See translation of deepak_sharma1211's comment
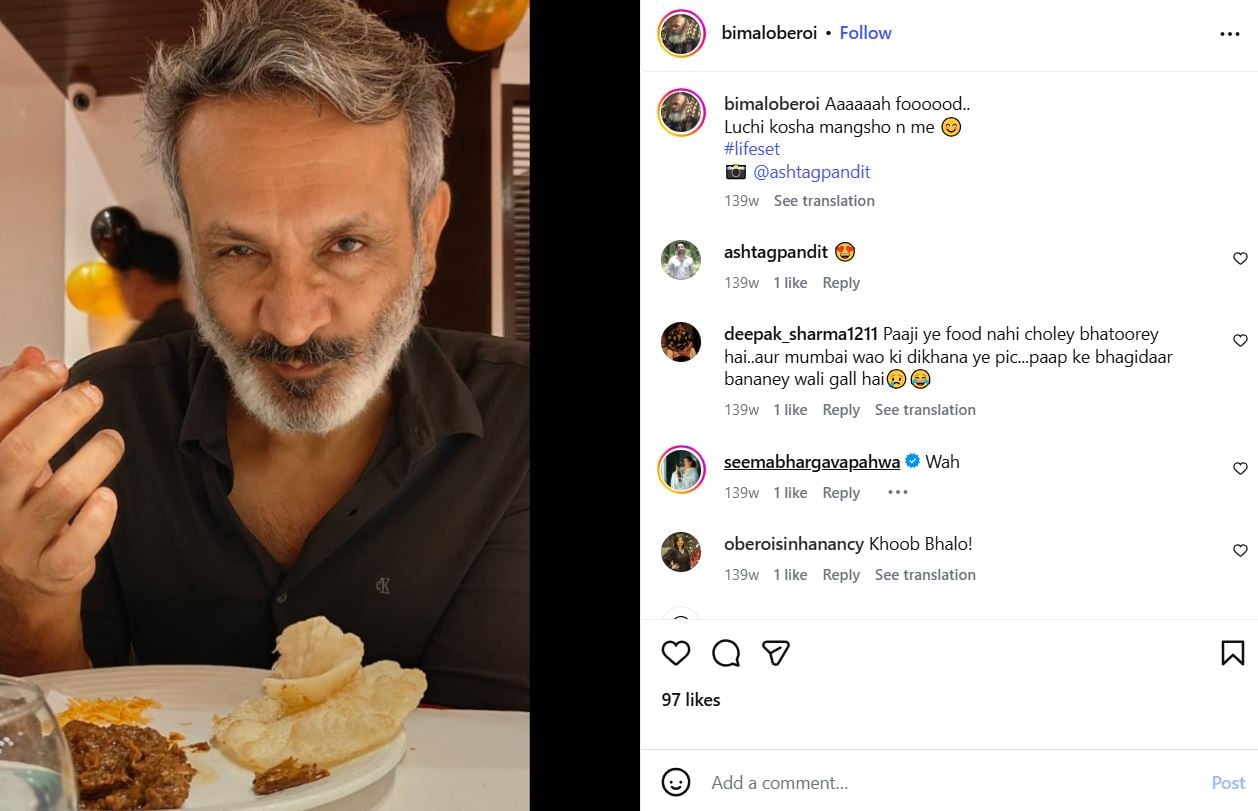 [x=925, y=410]
